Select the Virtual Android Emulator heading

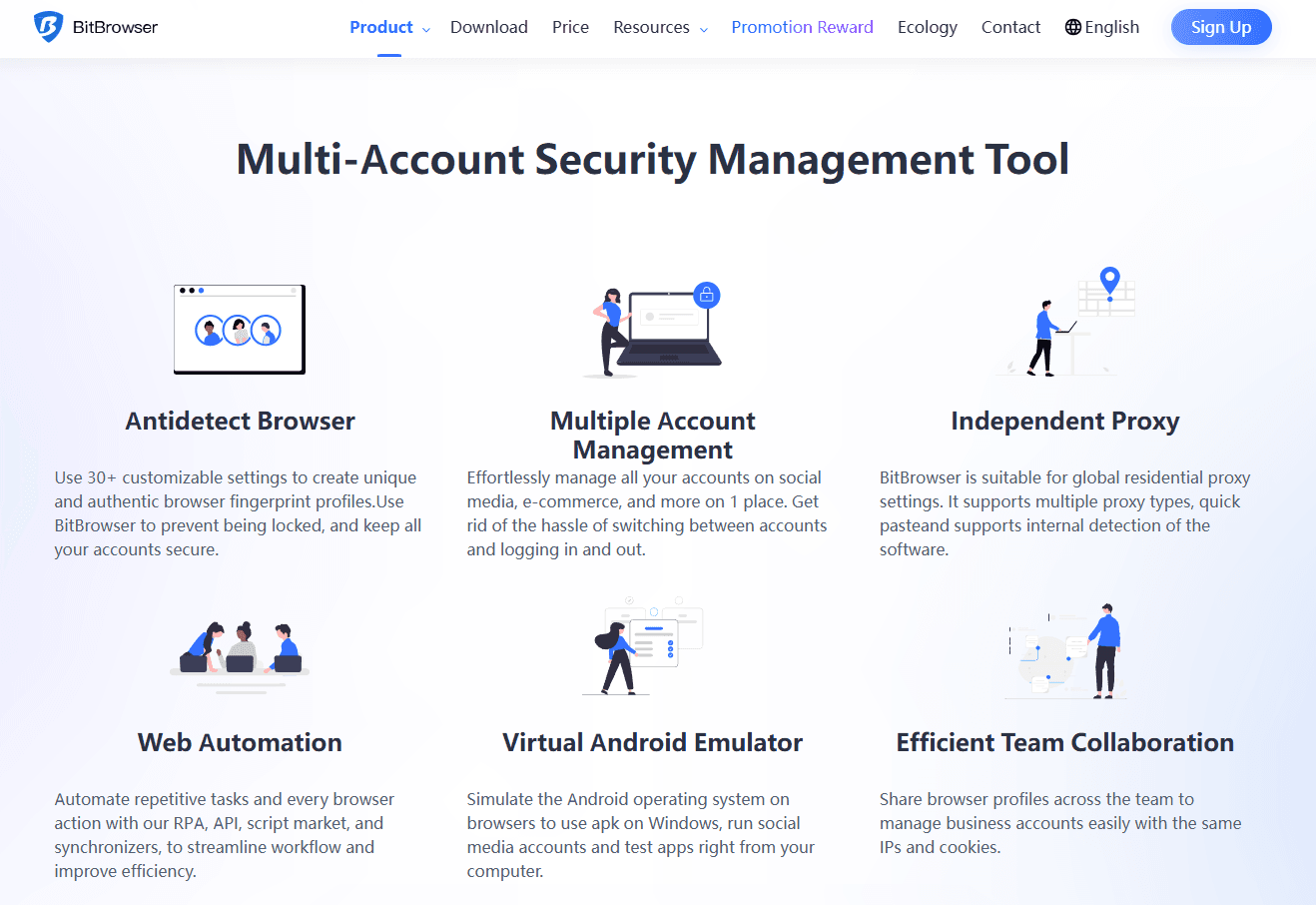pos(653,742)
